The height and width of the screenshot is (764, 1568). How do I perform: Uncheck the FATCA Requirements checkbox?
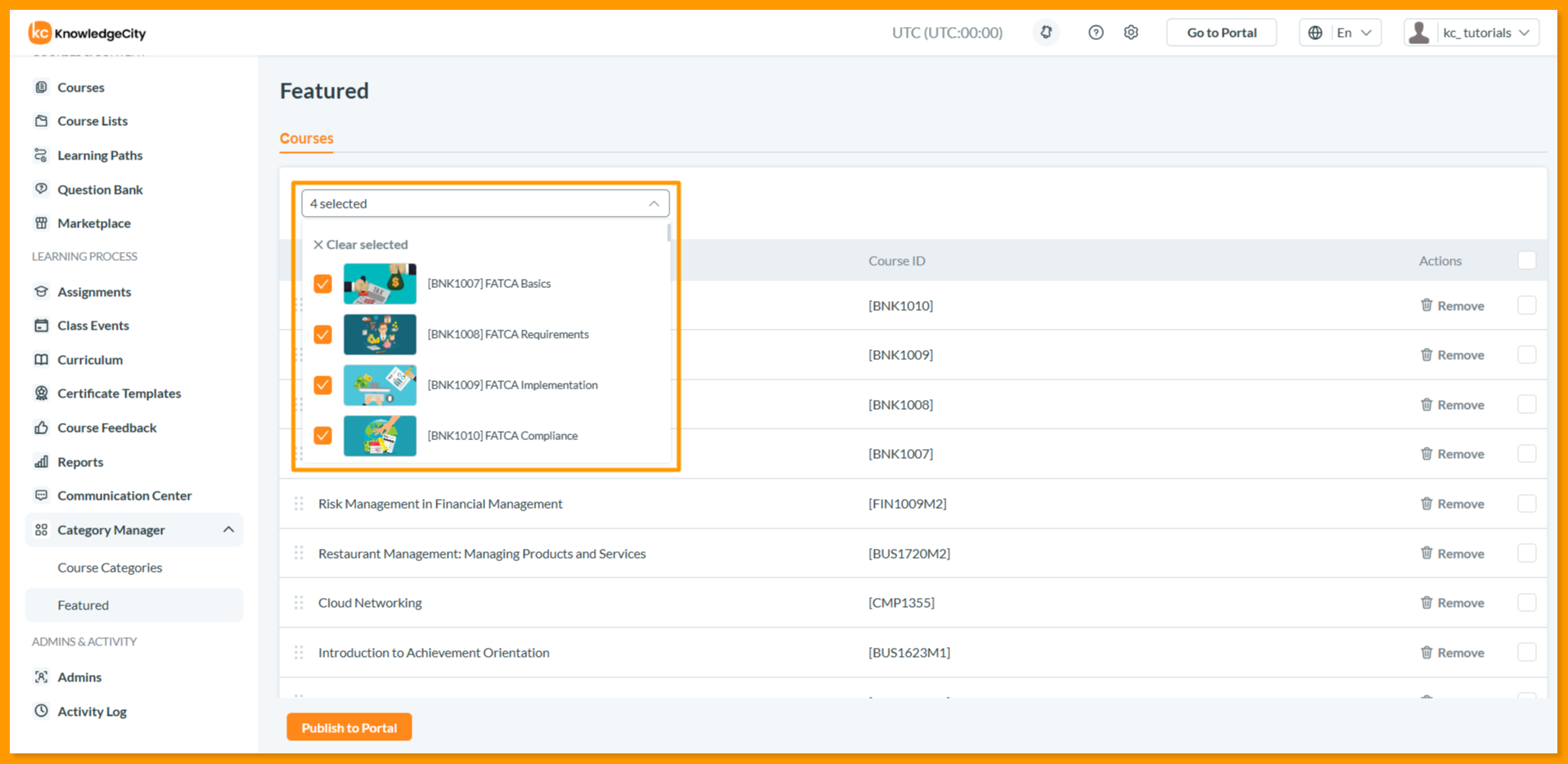click(322, 335)
